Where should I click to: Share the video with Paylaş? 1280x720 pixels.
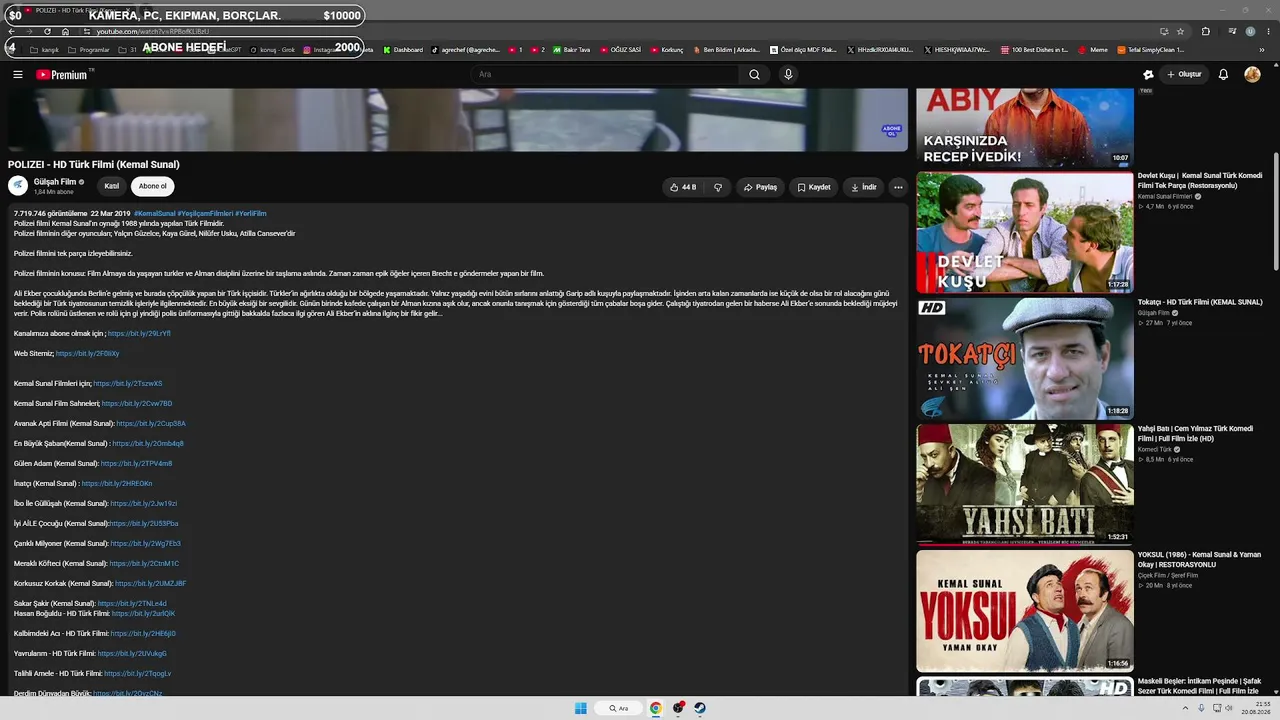pyautogui.click(x=760, y=187)
